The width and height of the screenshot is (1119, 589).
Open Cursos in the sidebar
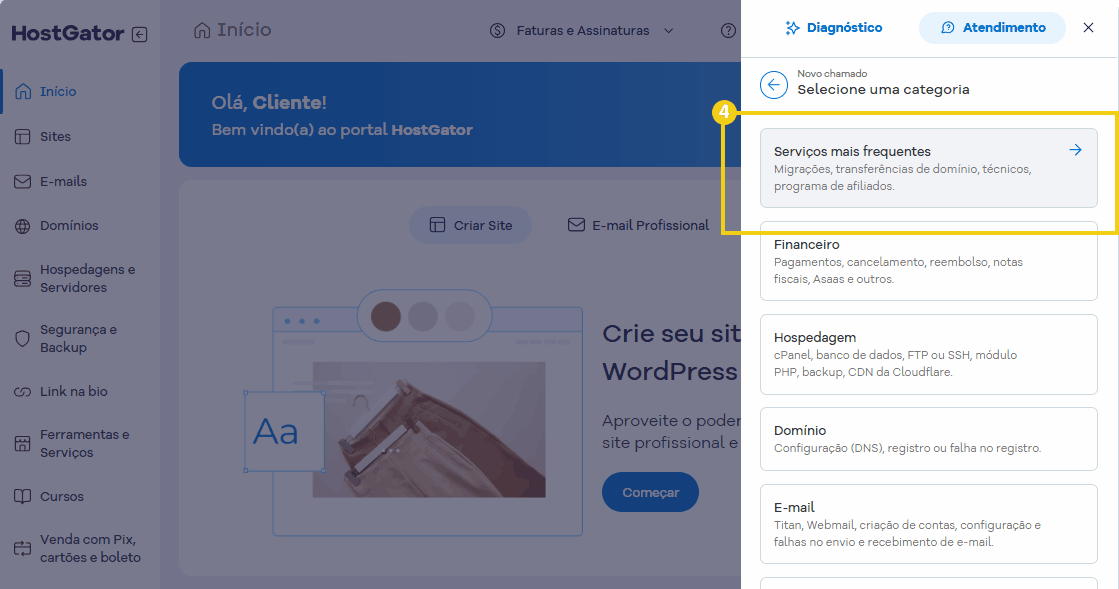point(61,496)
